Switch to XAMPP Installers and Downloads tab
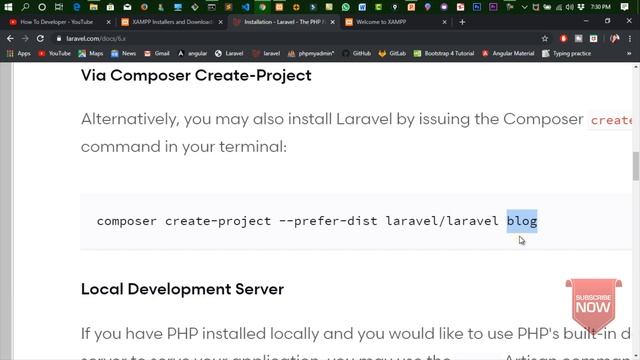Image resolution: width=640 pixels, height=360 pixels. click(x=172, y=22)
